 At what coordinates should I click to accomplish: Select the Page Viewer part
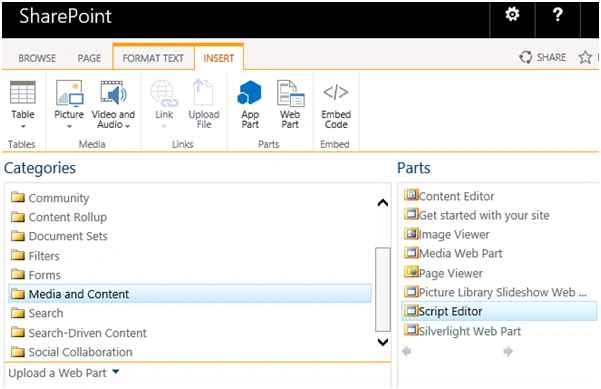[x=443, y=273]
